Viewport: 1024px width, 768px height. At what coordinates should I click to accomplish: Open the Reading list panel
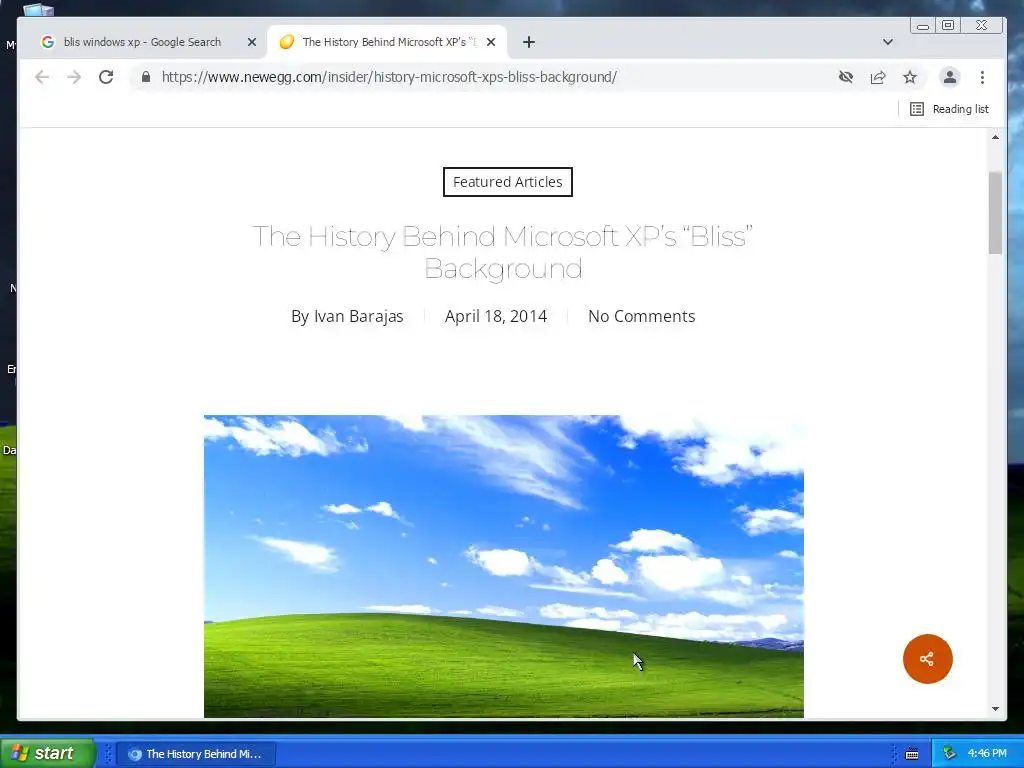pyautogui.click(x=950, y=109)
